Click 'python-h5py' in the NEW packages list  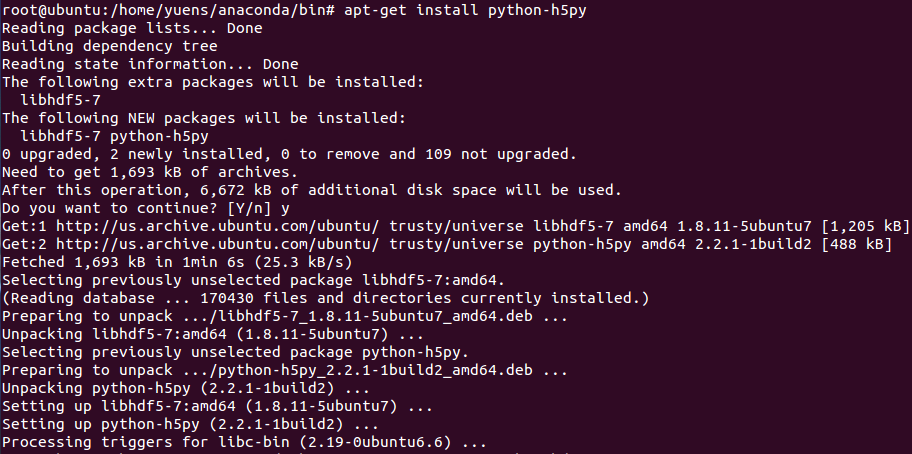[159, 136]
